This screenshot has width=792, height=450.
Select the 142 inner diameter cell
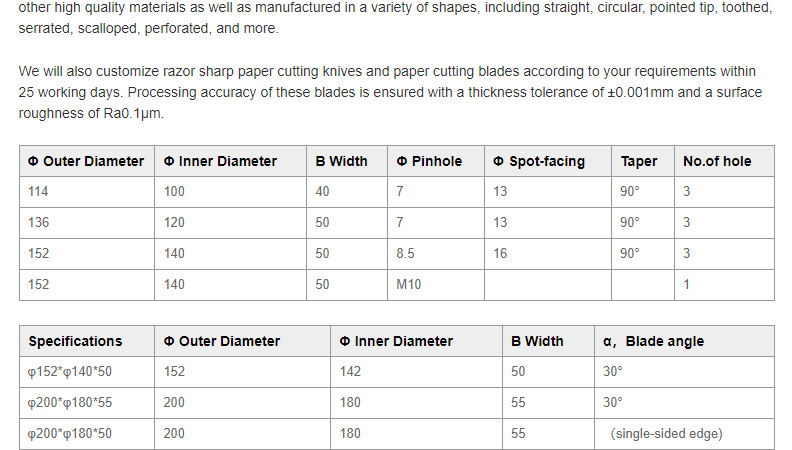(x=350, y=371)
